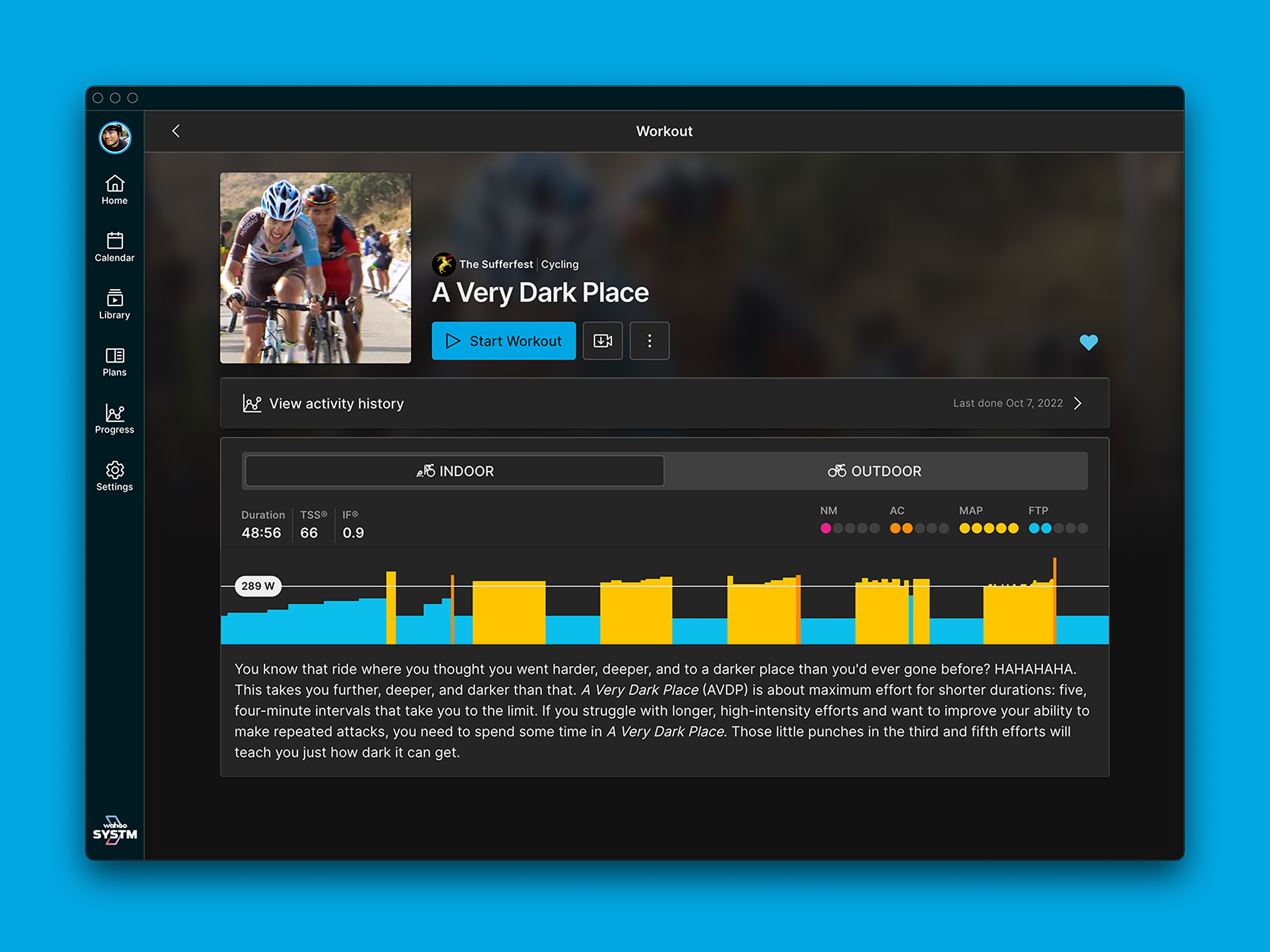Toggle the favorite heart icon
The image size is (1270, 952).
pos(1088,342)
